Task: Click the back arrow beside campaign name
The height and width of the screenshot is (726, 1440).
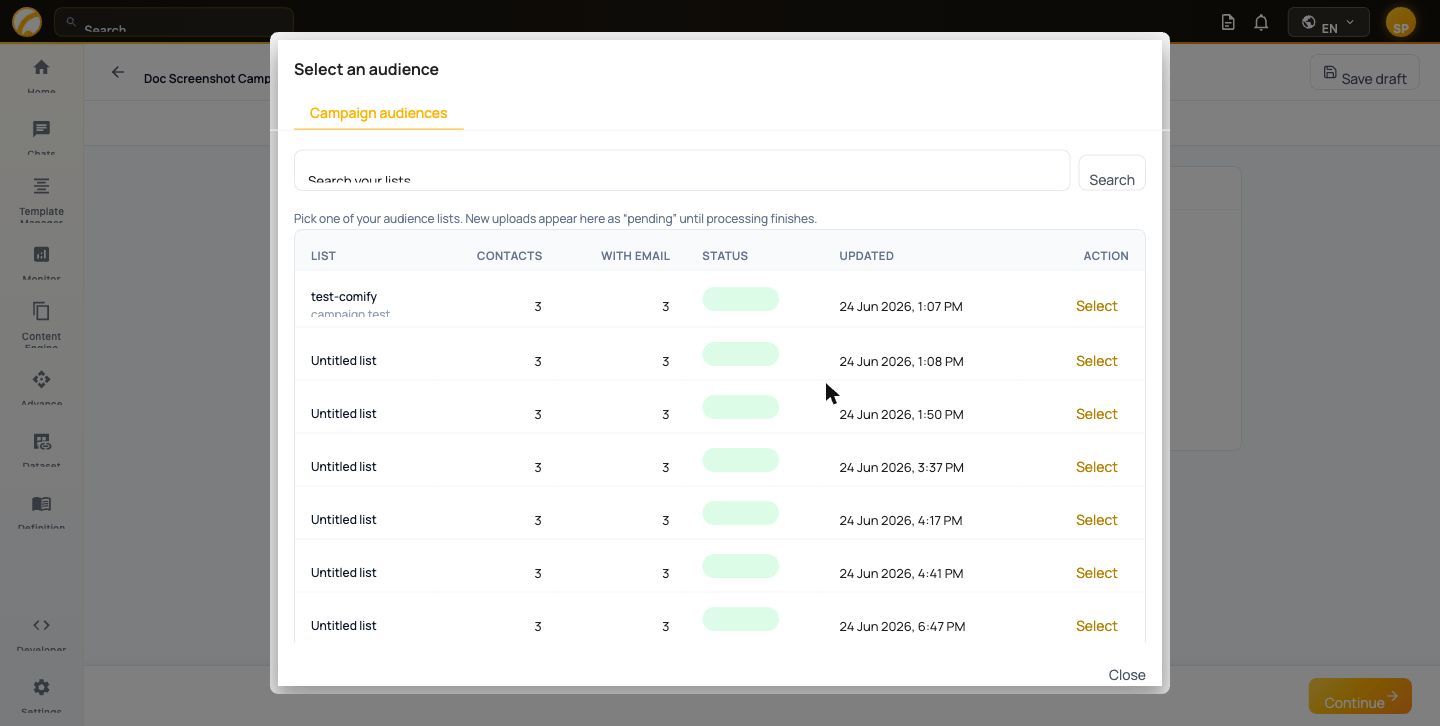Action: tap(118, 72)
